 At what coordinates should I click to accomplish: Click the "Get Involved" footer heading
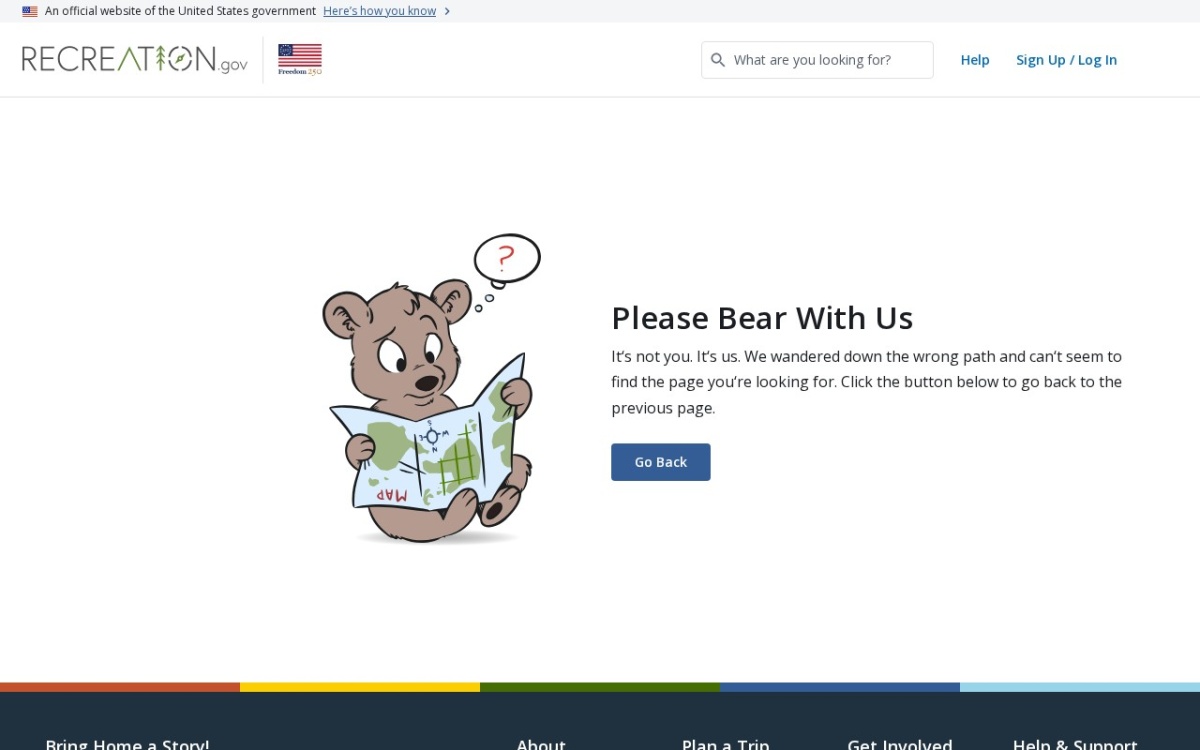pyautogui.click(x=900, y=744)
